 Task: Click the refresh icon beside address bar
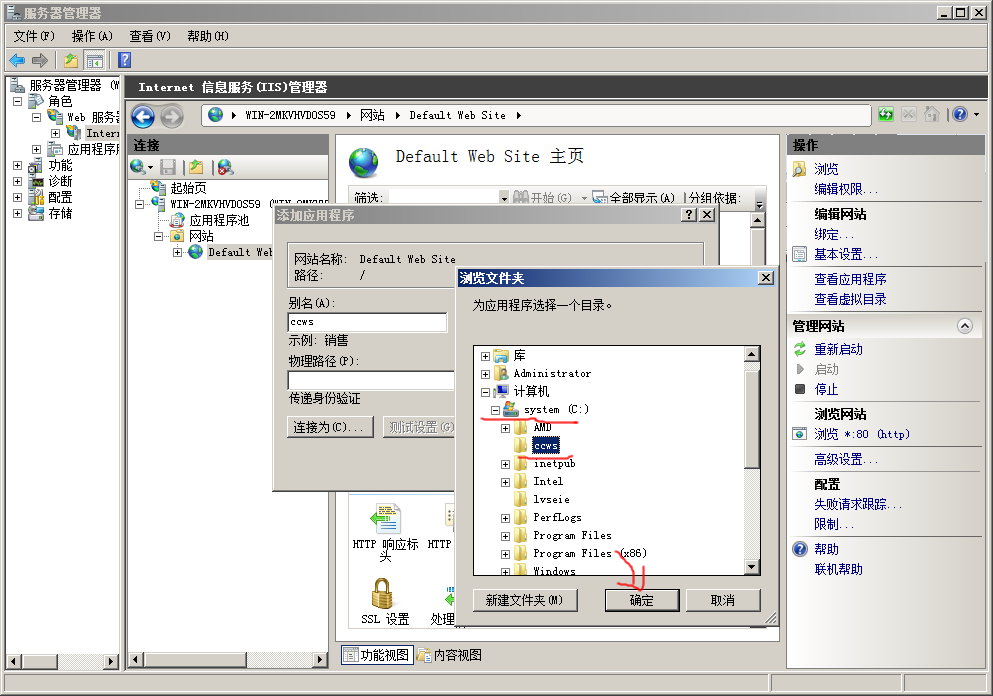coord(886,115)
